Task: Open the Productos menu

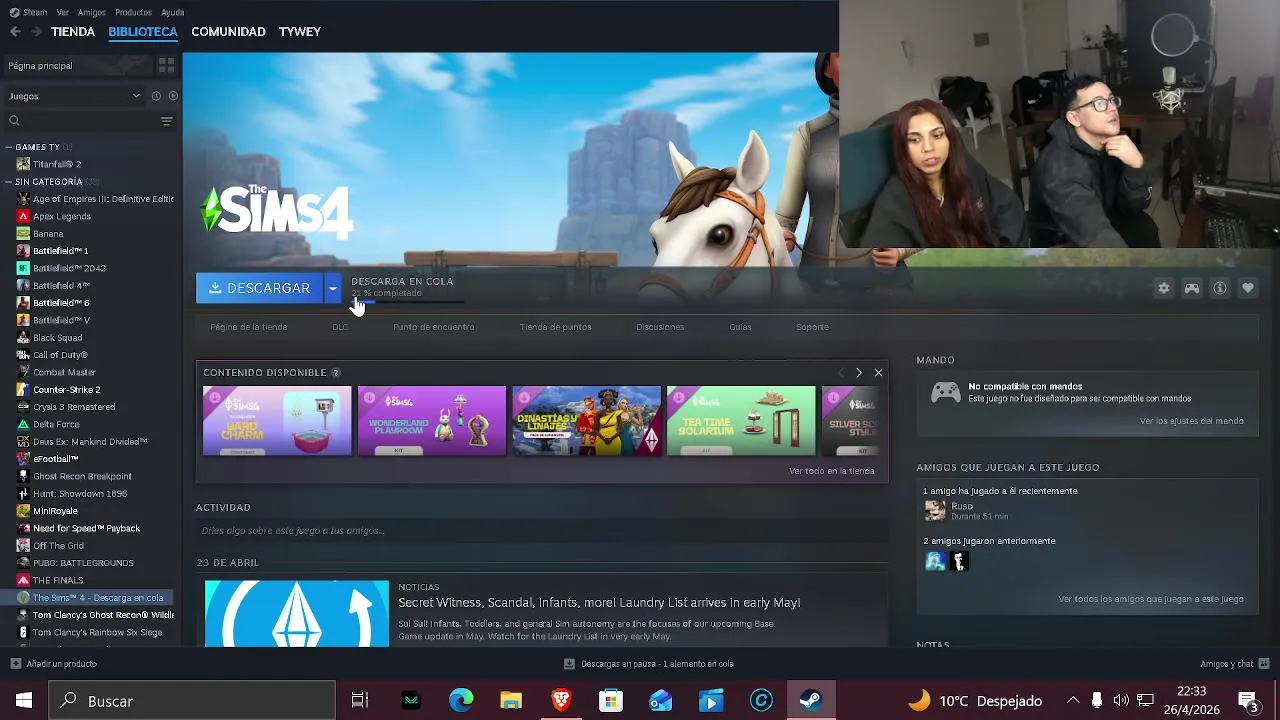Action: [x=133, y=12]
